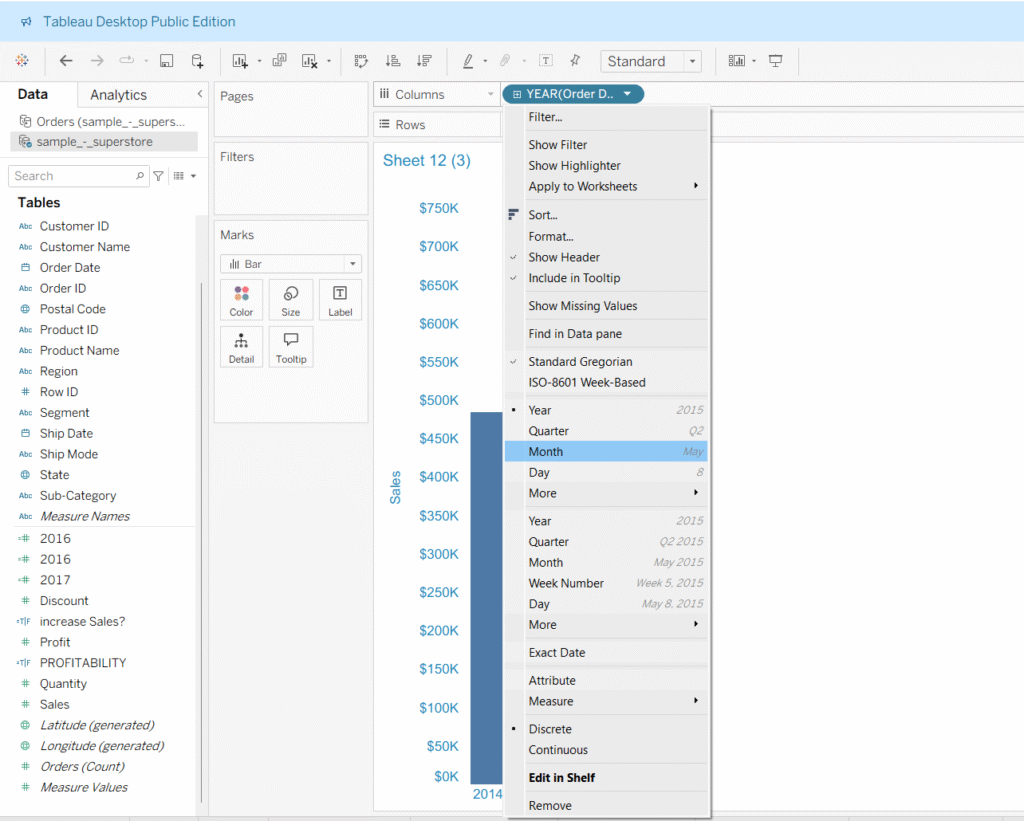Open the Label marks card button
The image size is (1024, 821).
tap(340, 299)
